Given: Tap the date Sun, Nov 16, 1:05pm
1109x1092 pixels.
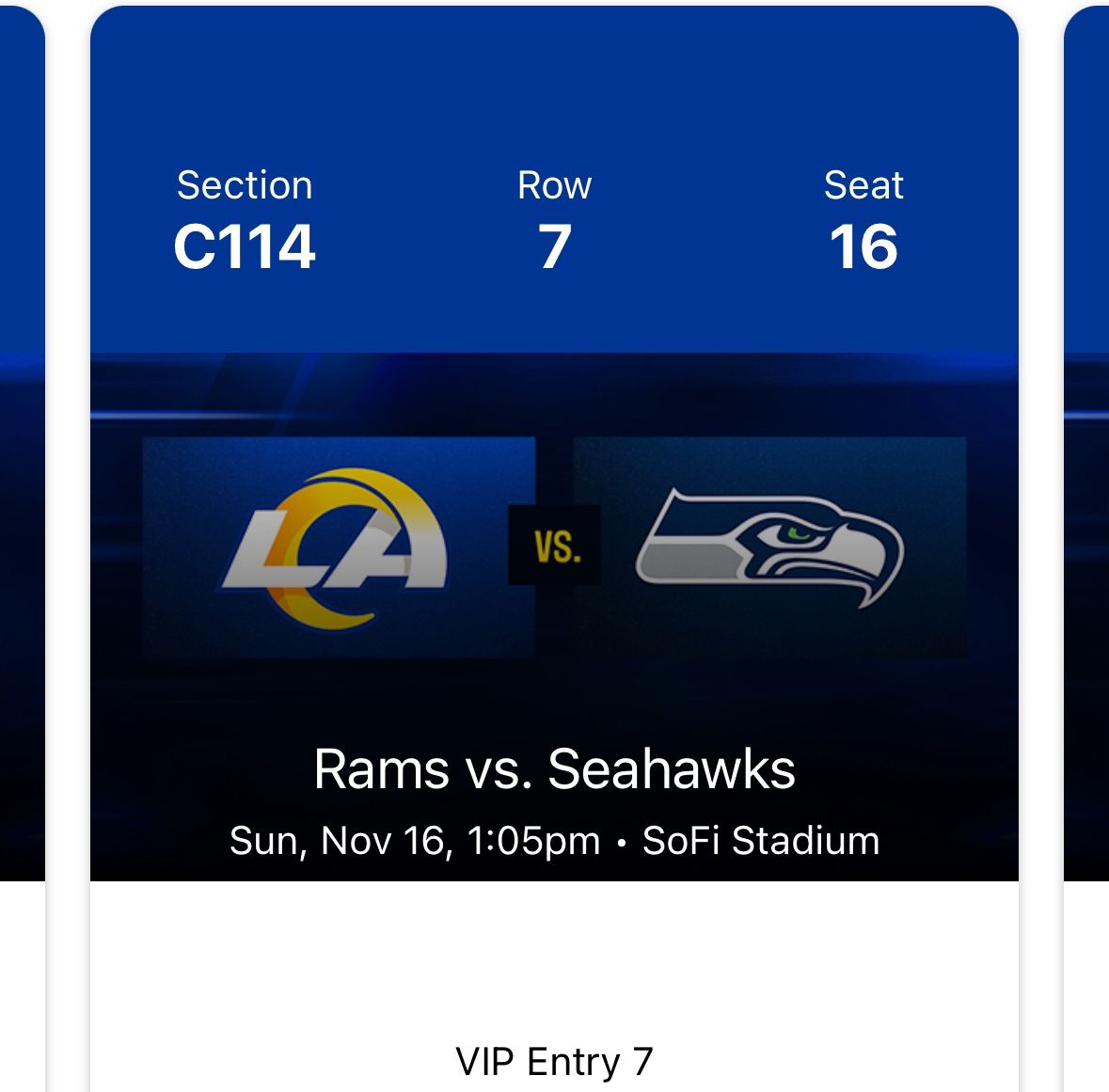Looking at the screenshot, I should [x=414, y=842].
